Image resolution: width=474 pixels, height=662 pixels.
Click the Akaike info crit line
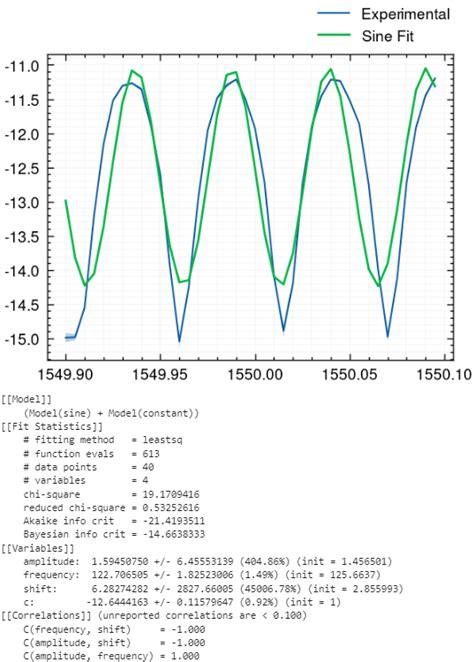click(x=114, y=521)
